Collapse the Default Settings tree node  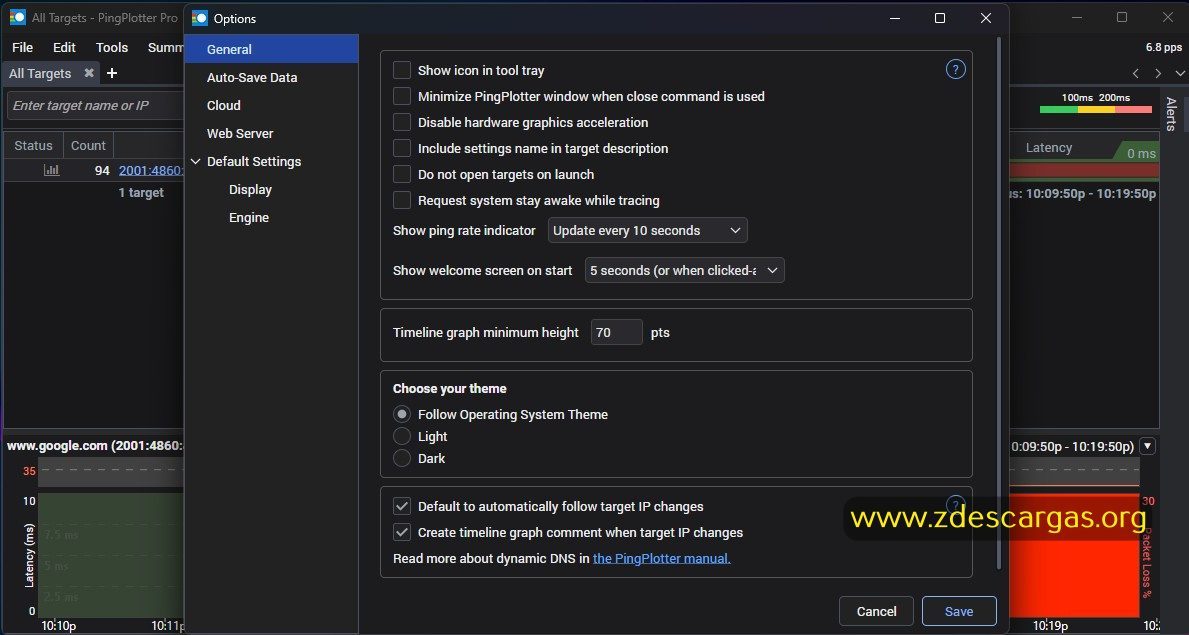(196, 161)
